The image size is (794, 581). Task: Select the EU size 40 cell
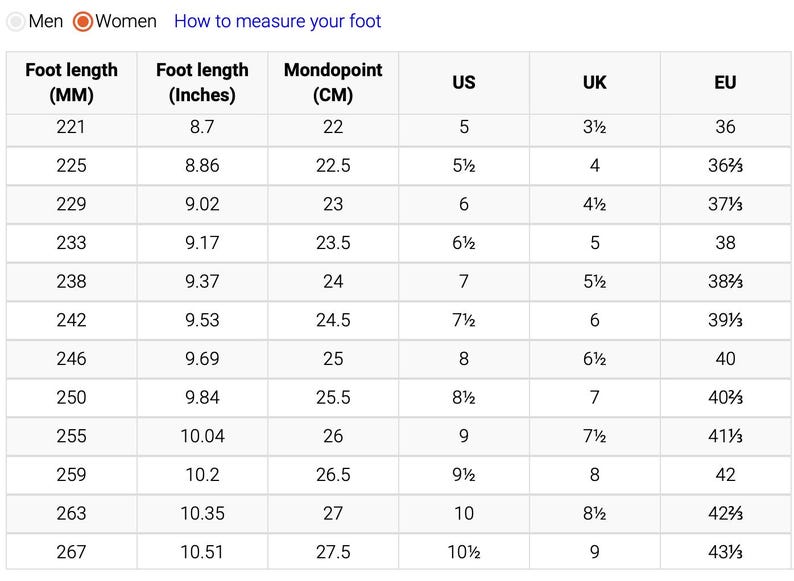[725, 359]
